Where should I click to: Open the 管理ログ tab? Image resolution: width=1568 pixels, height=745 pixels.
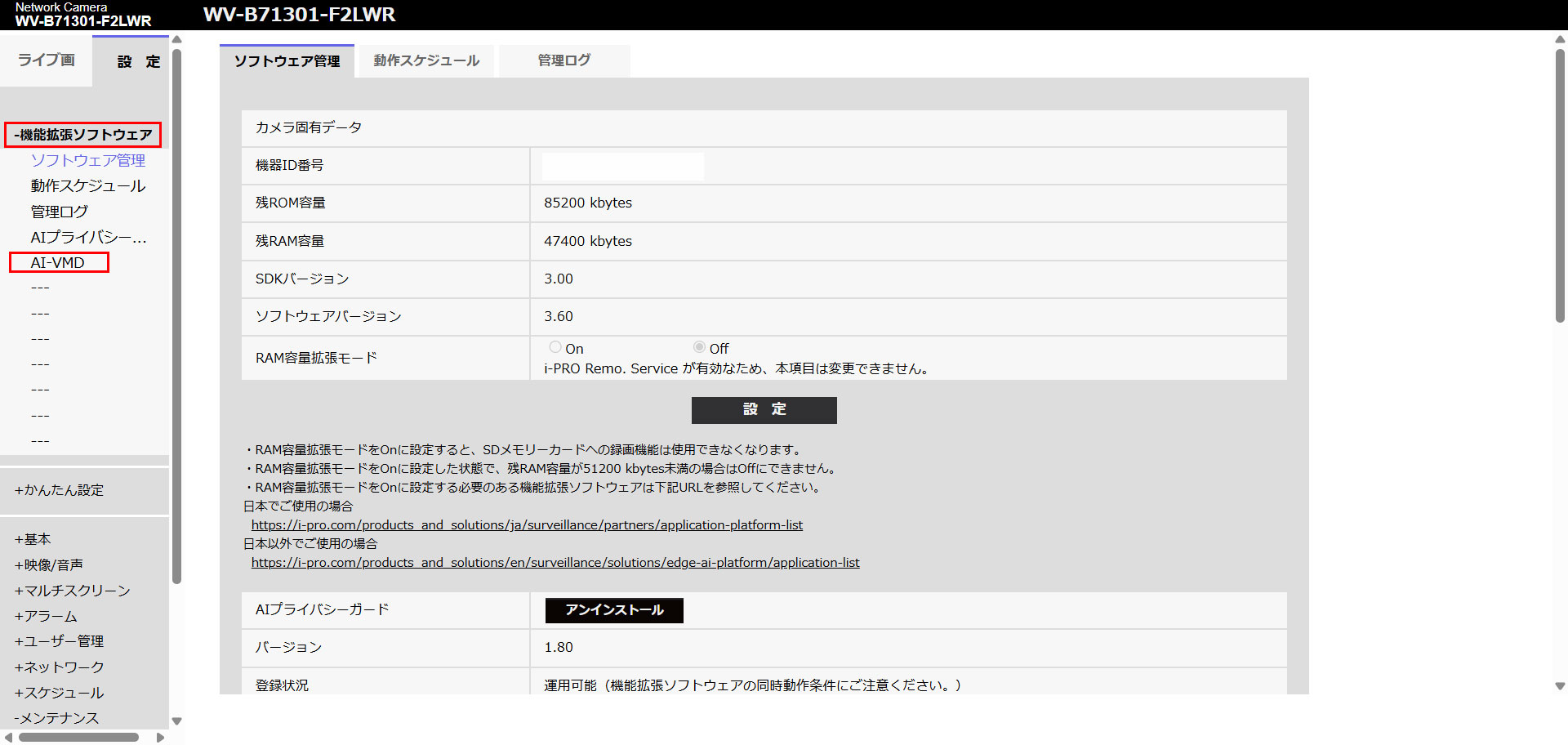click(x=563, y=60)
